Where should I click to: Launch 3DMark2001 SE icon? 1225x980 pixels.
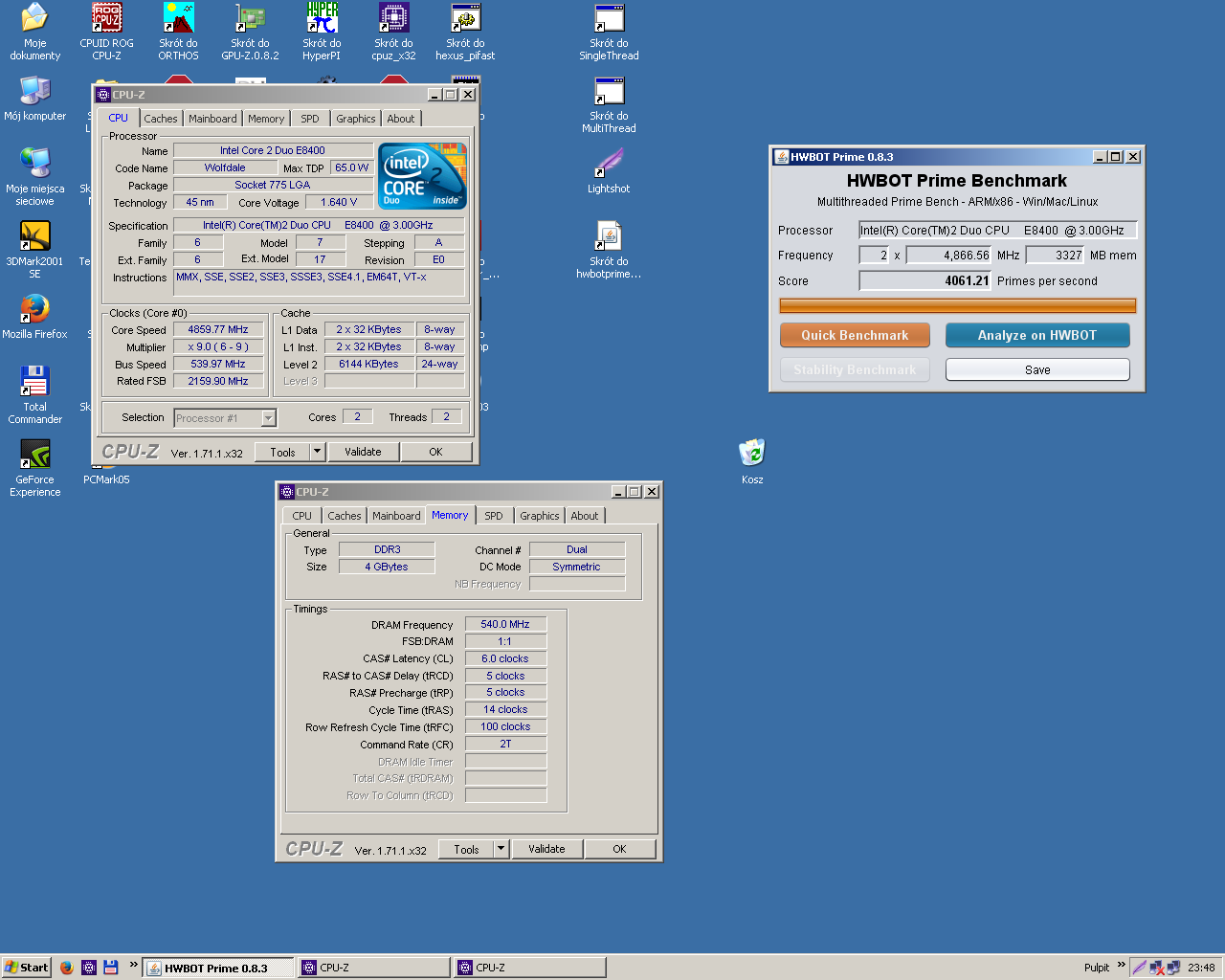(x=34, y=250)
